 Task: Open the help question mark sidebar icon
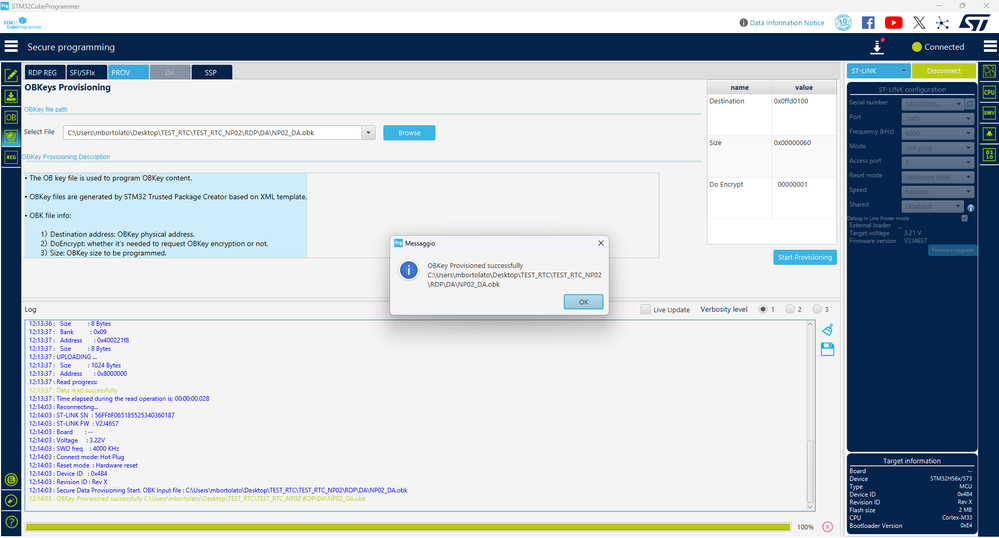coord(11,521)
